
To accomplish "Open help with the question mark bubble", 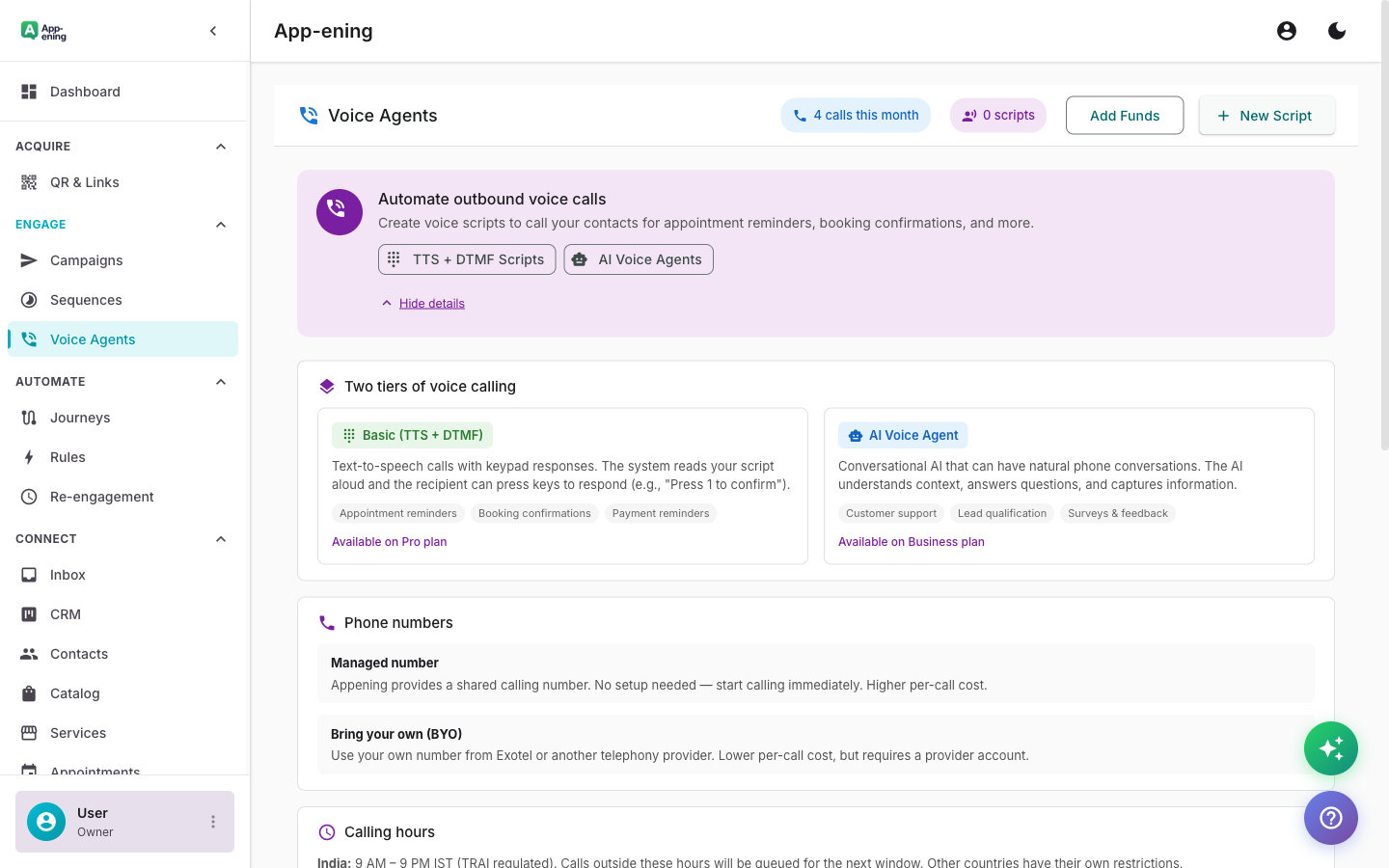I will 1331,818.
